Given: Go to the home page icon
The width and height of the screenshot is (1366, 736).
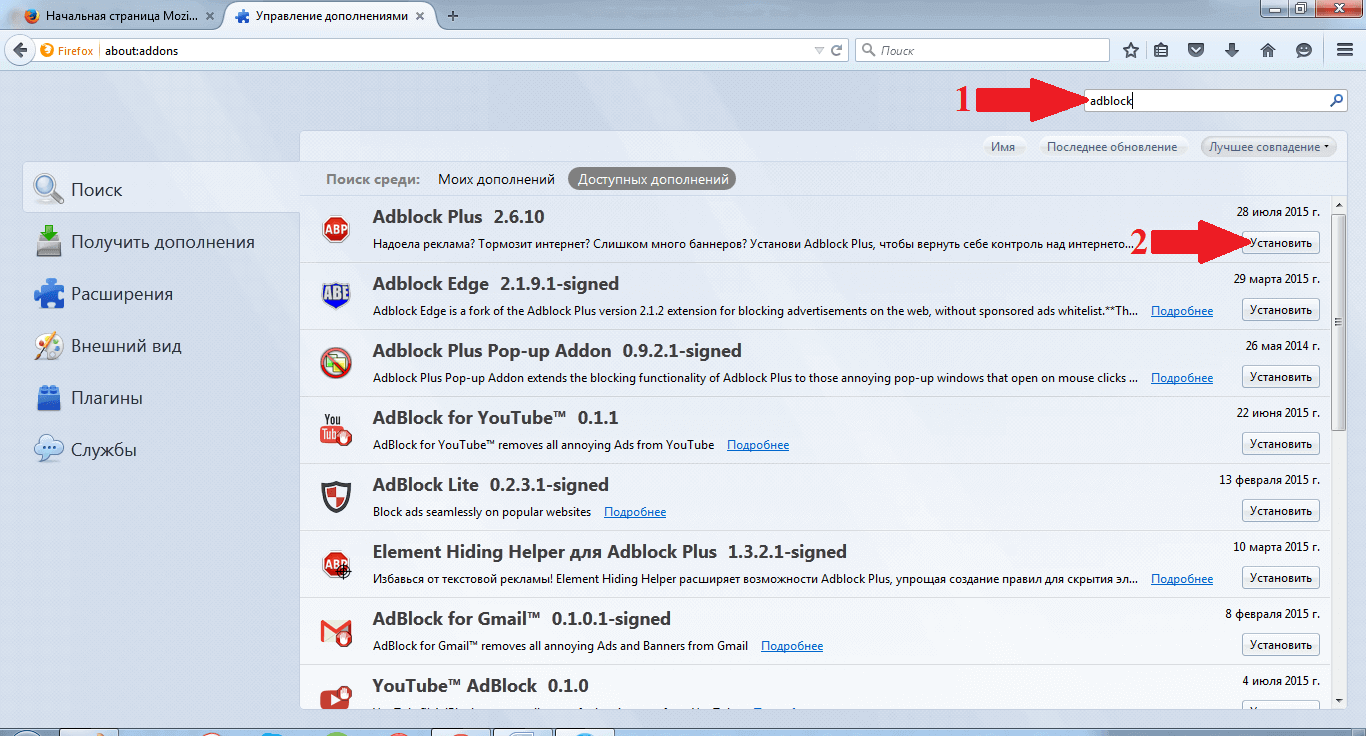Looking at the screenshot, I should 1267,50.
